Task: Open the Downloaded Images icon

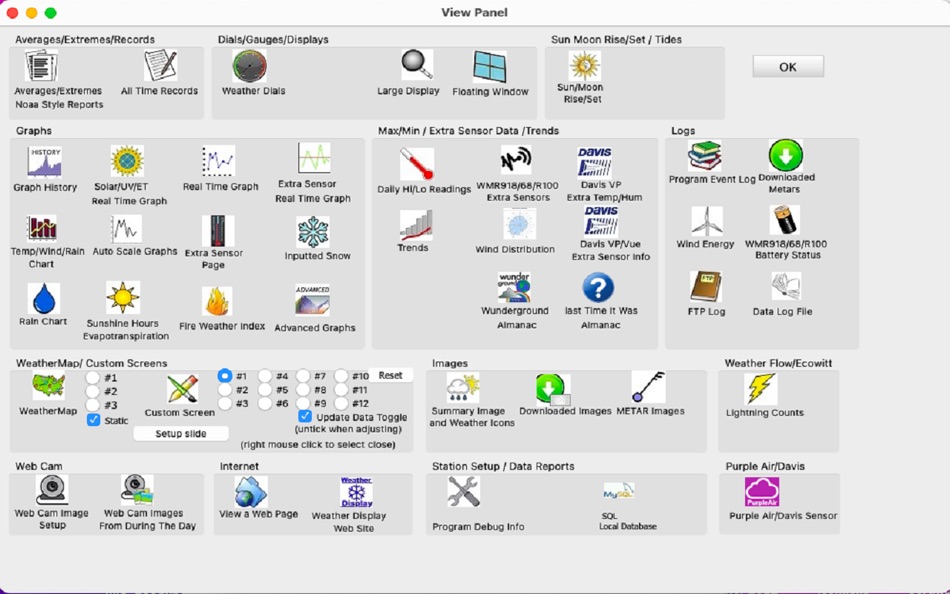Action: [552, 389]
